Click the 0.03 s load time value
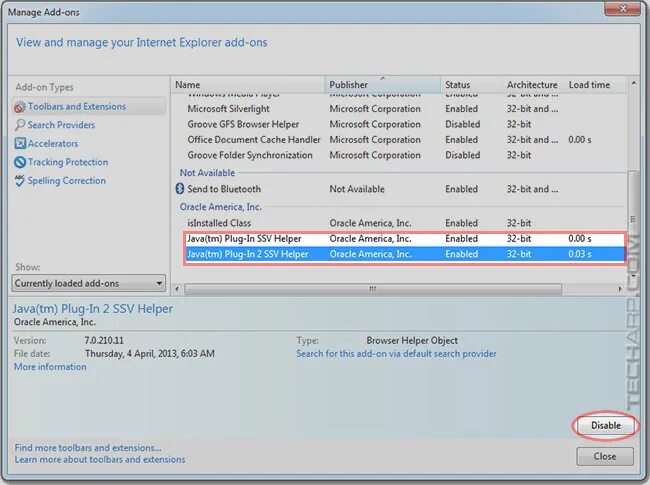This screenshot has height=485, width=650. click(x=580, y=254)
